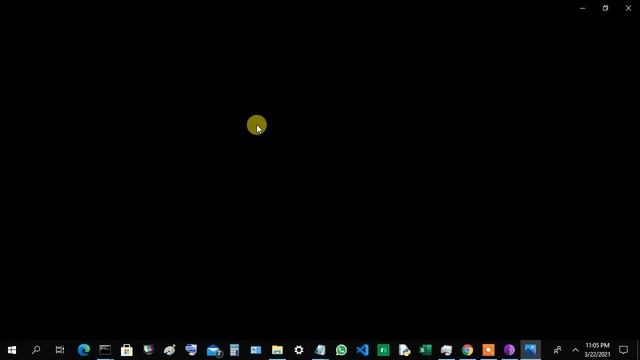Open the orange square app beside Chrome
This screenshot has height=360, width=640.
(488, 350)
